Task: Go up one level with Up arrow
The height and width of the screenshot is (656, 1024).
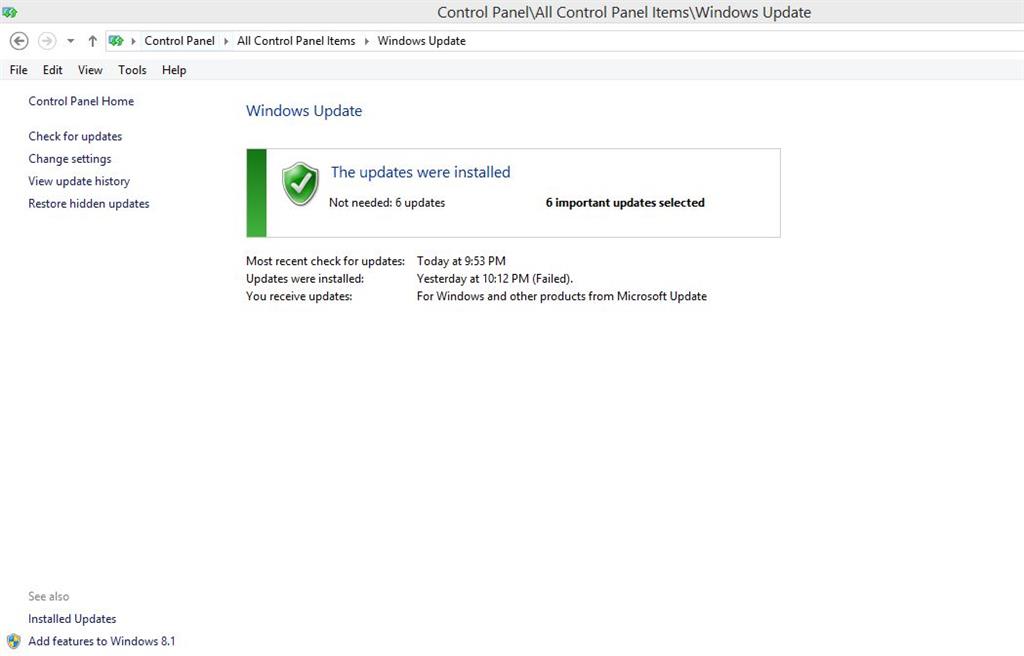Action: (93, 41)
